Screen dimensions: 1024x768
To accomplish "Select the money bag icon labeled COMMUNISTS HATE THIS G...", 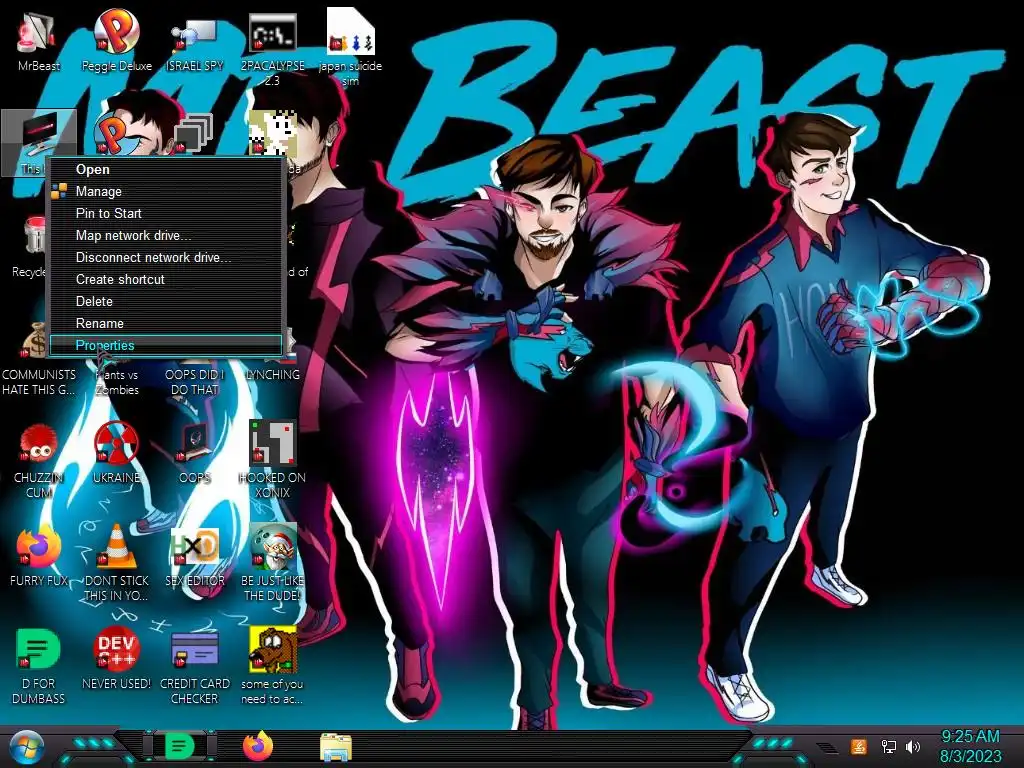I will [x=38, y=359].
